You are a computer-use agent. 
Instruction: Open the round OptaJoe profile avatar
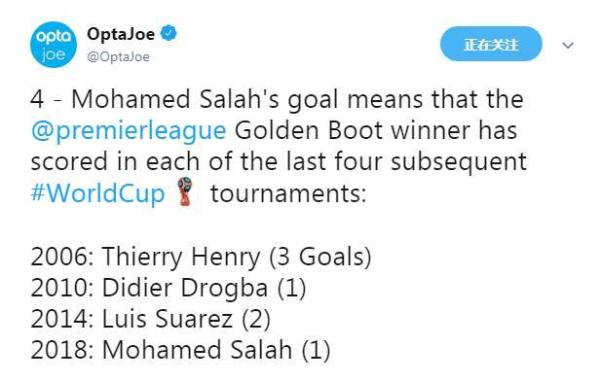coord(53,45)
